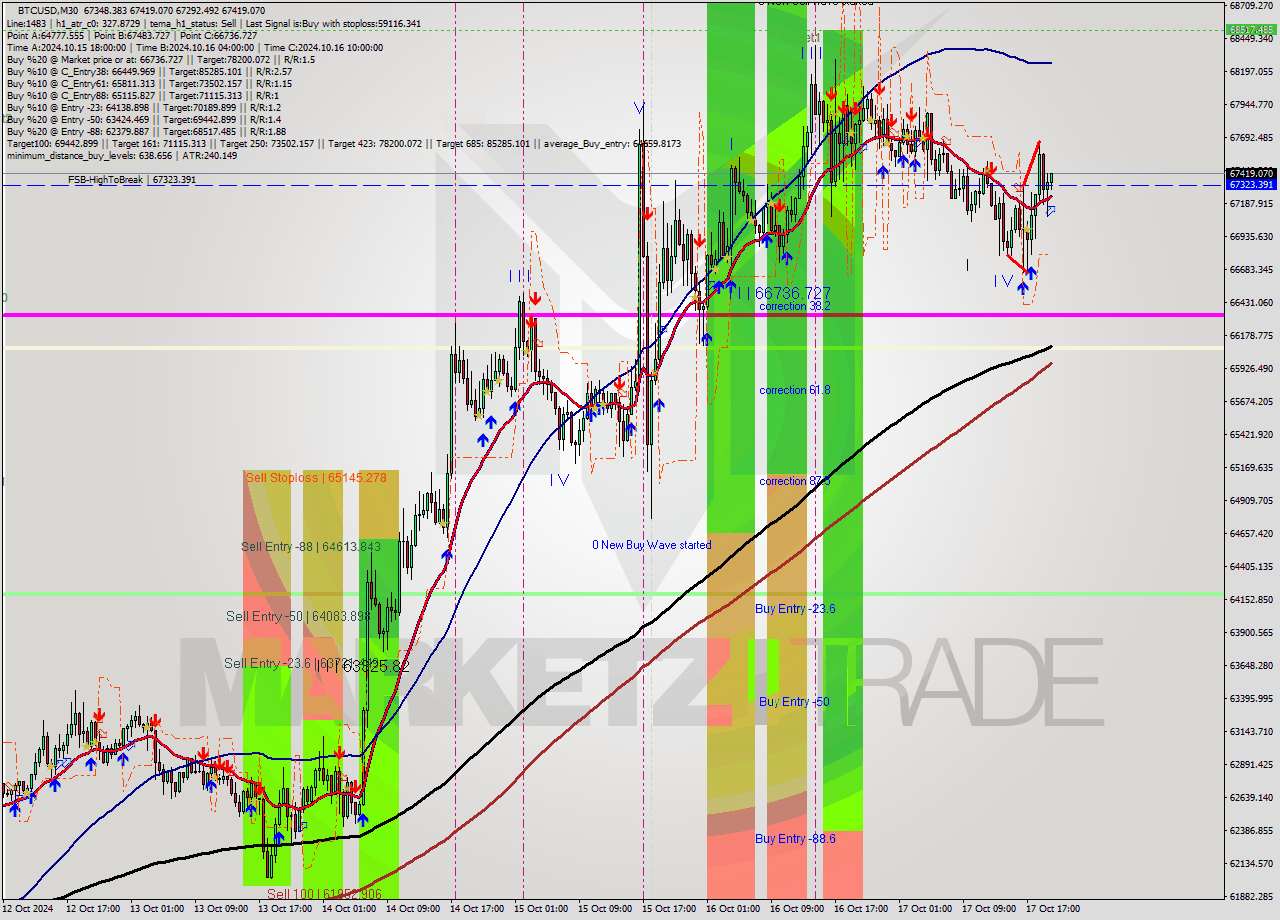
Task: Select the 'Buy %10 @ C_Entry38' info line
Action: [x=149, y=72]
